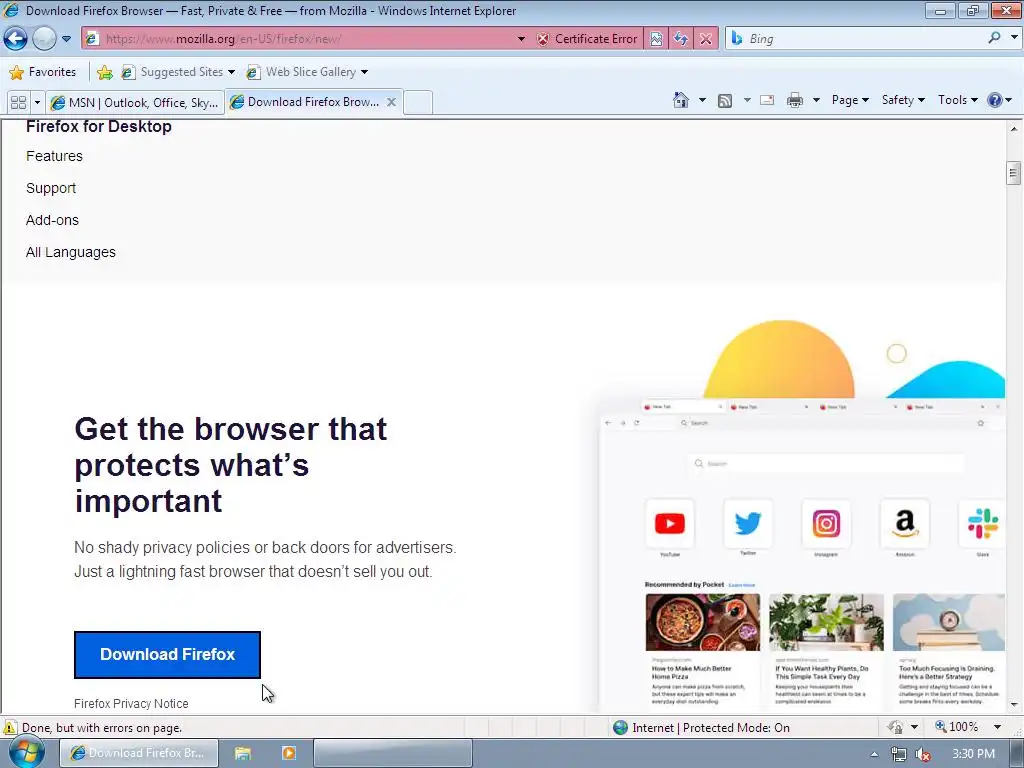Print the page with printer icon

click(x=795, y=100)
